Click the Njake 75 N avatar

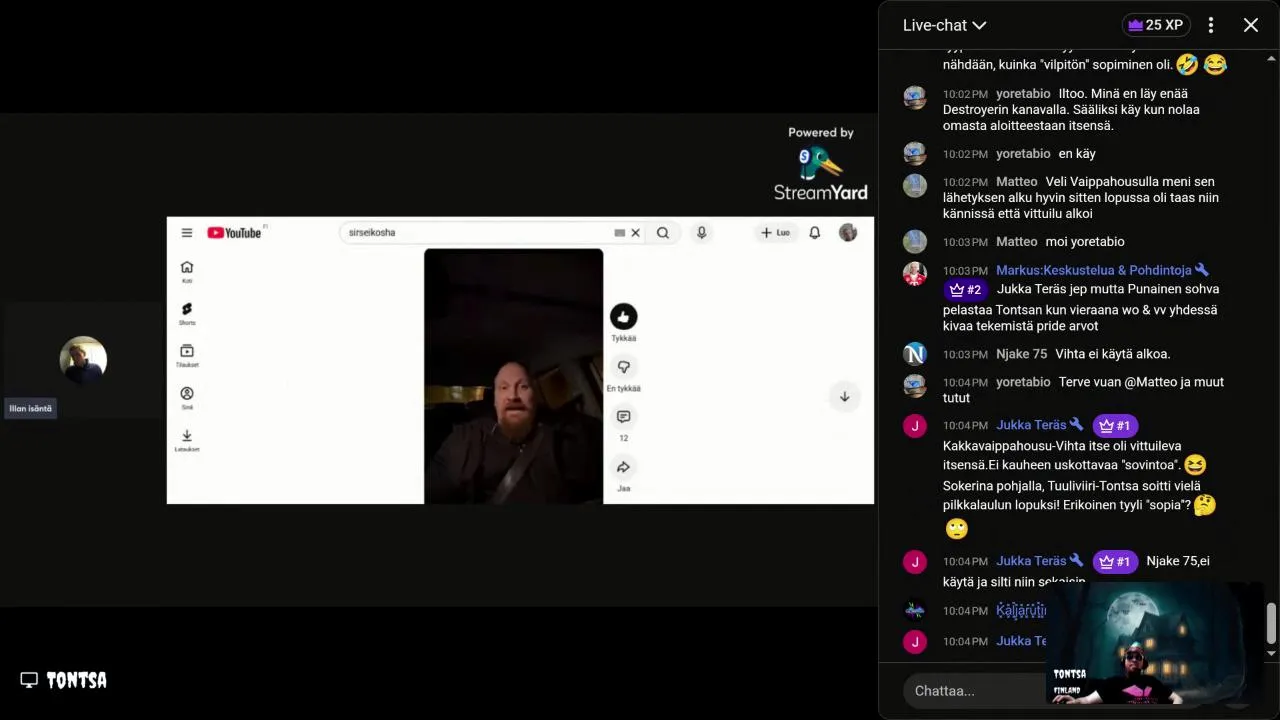click(915, 354)
